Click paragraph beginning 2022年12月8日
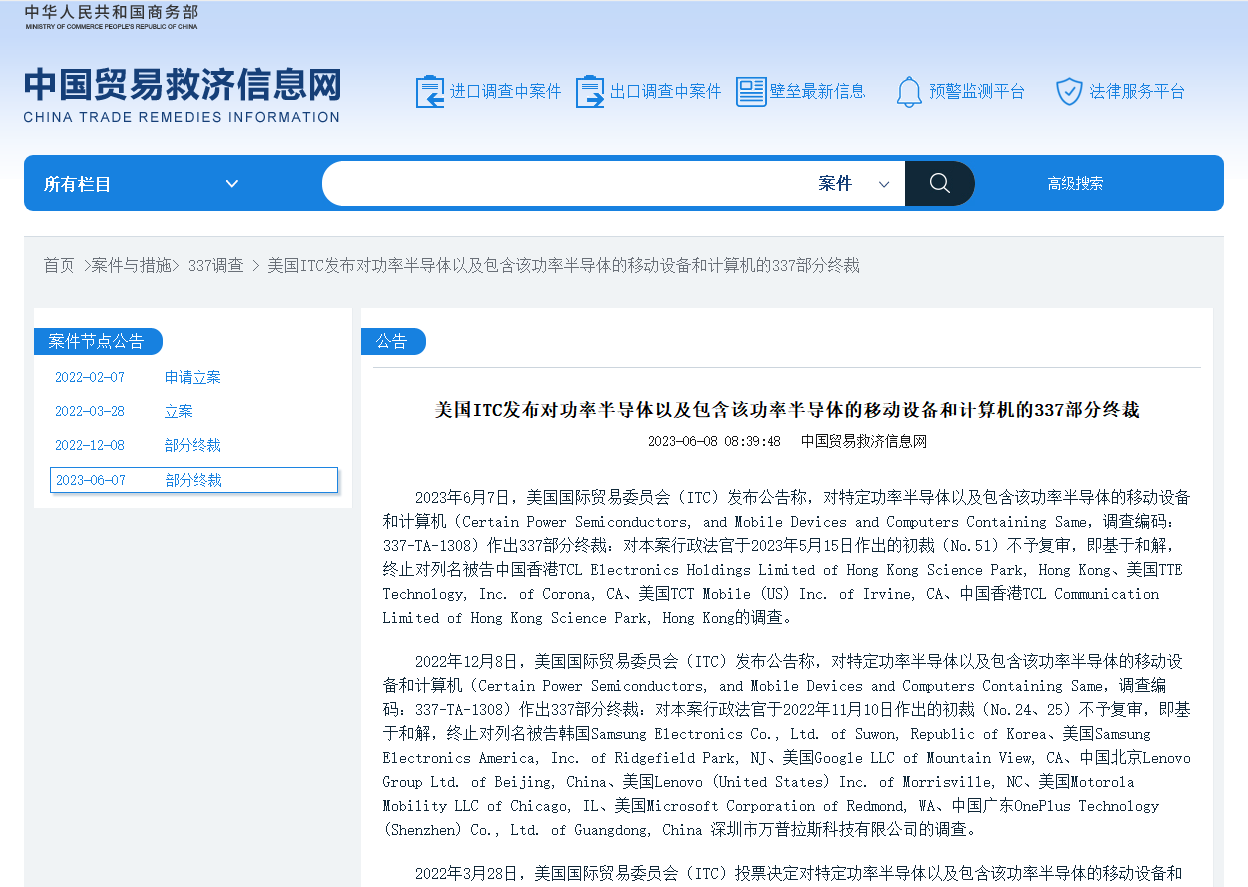Screen dimensions: 1248x887 pyautogui.click(x=787, y=745)
